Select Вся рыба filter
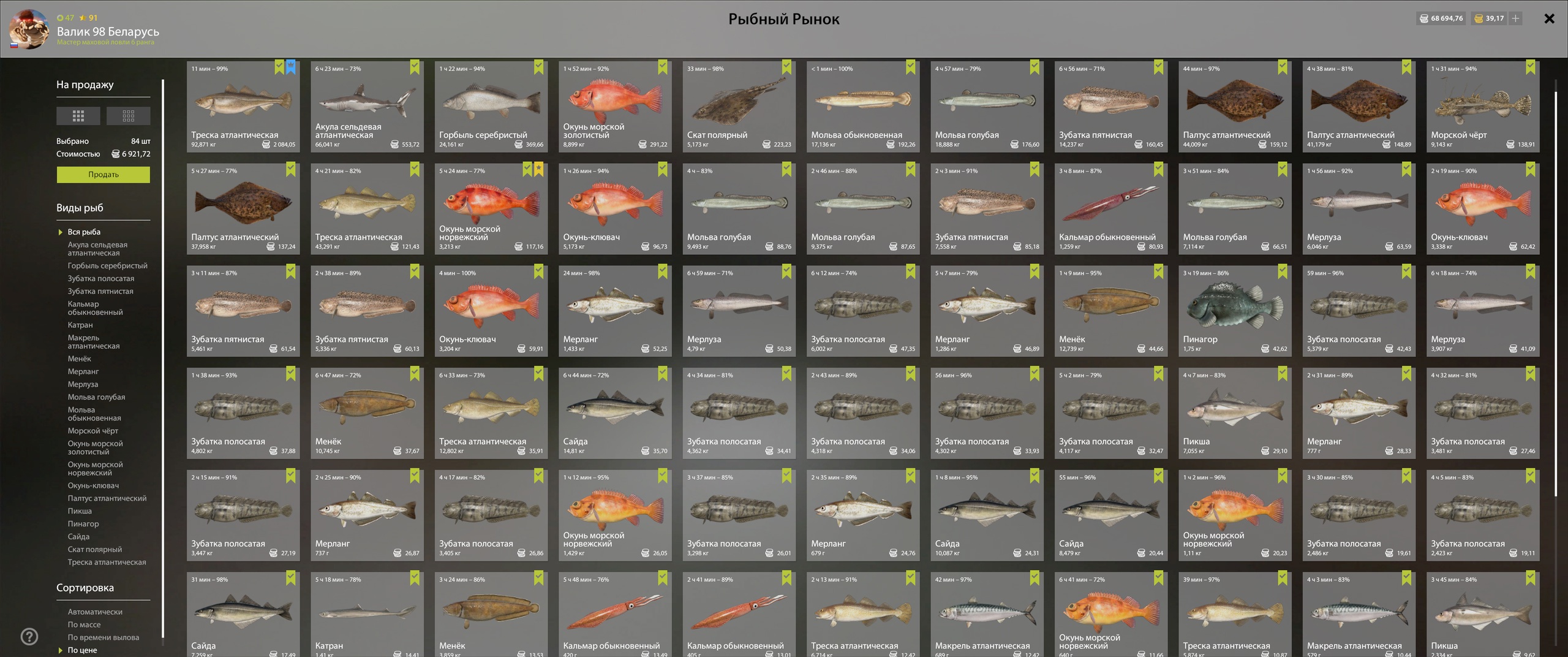Image resolution: width=1568 pixels, height=657 pixels. coord(84,232)
